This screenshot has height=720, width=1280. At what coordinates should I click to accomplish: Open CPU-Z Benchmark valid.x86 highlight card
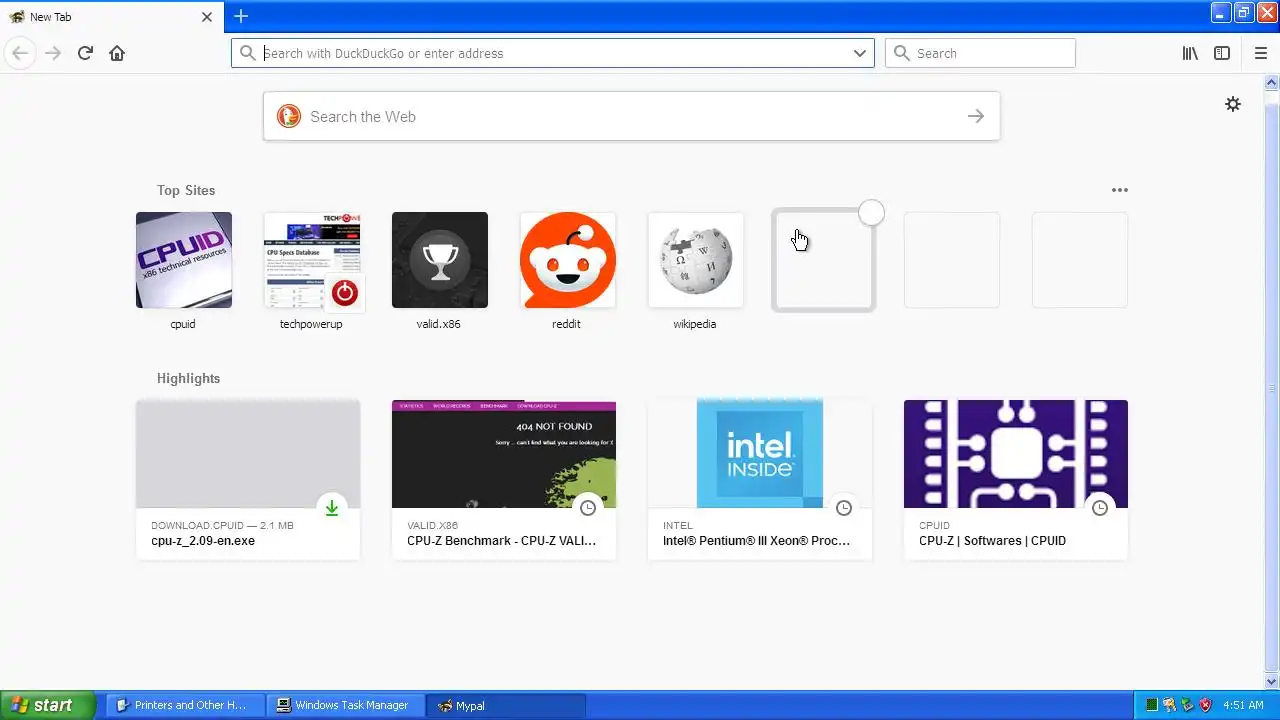(504, 480)
